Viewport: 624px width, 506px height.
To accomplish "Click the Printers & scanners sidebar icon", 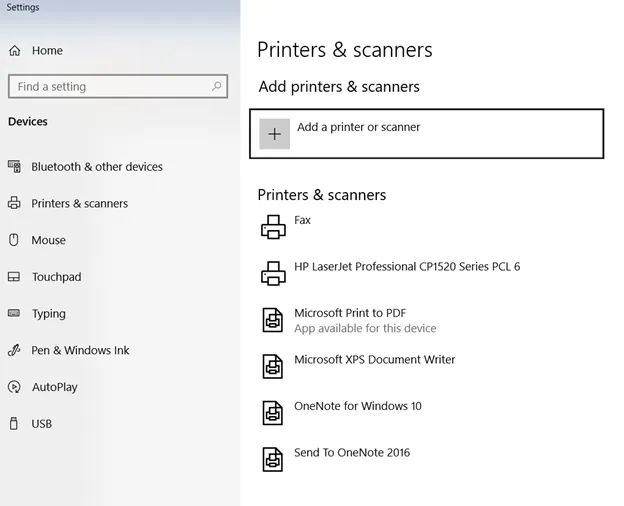I will [x=14, y=203].
